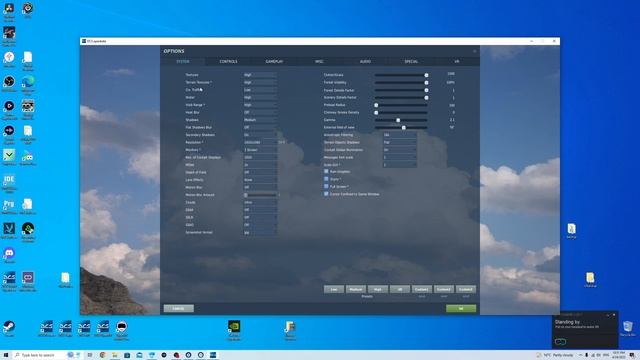Open the Resolution dropdown
Viewport: 640px width, 360px height.
(x=260, y=142)
